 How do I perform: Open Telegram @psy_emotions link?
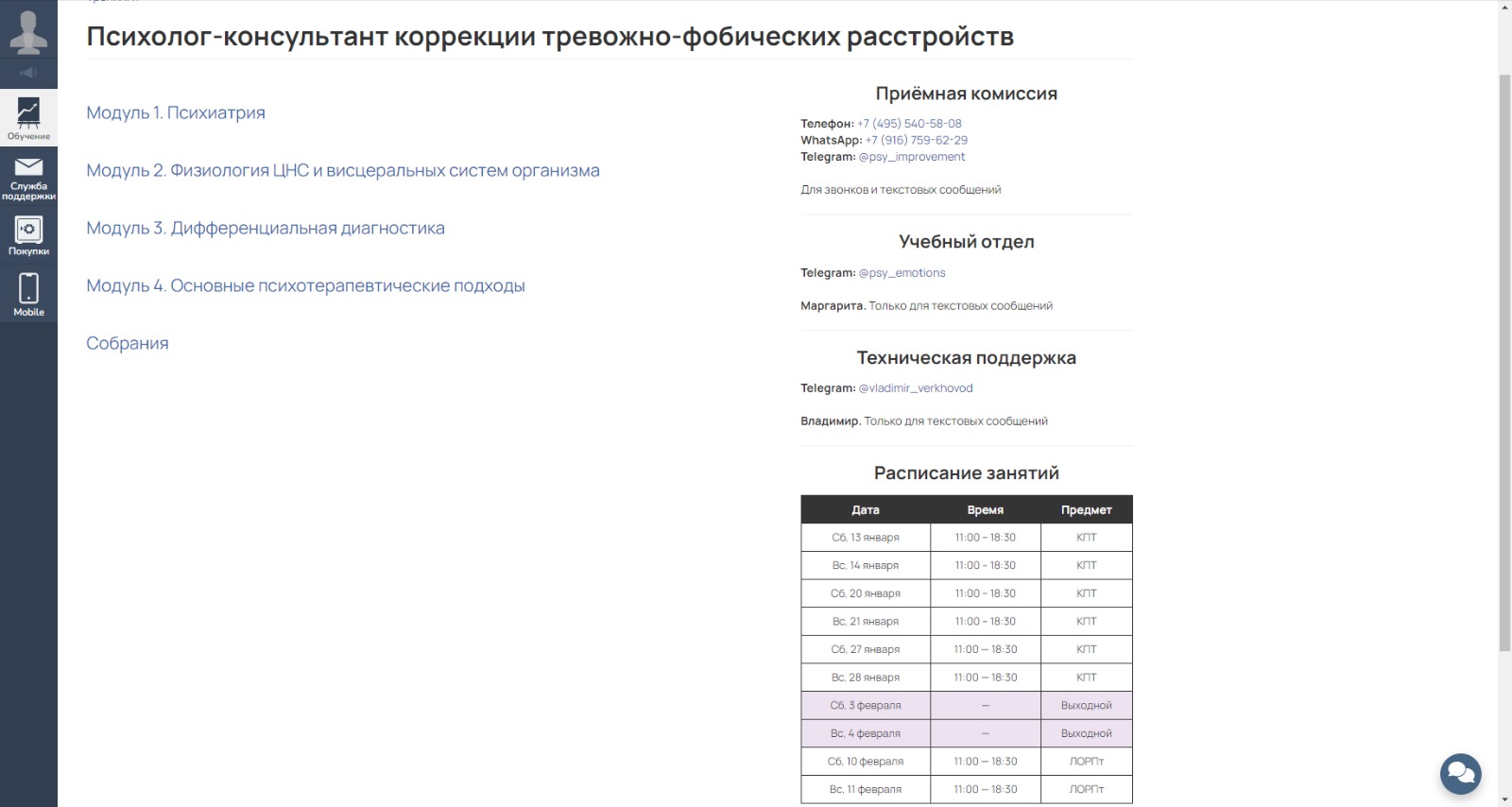tap(902, 273)
